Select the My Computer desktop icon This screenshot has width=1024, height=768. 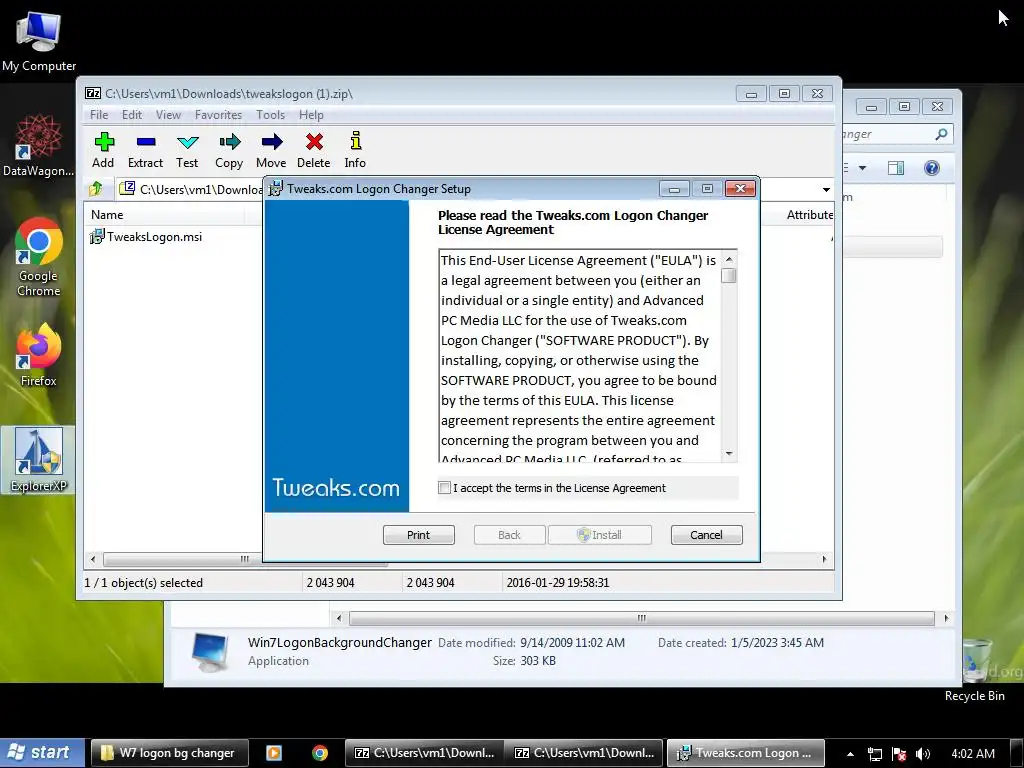[x=39, y=41]
